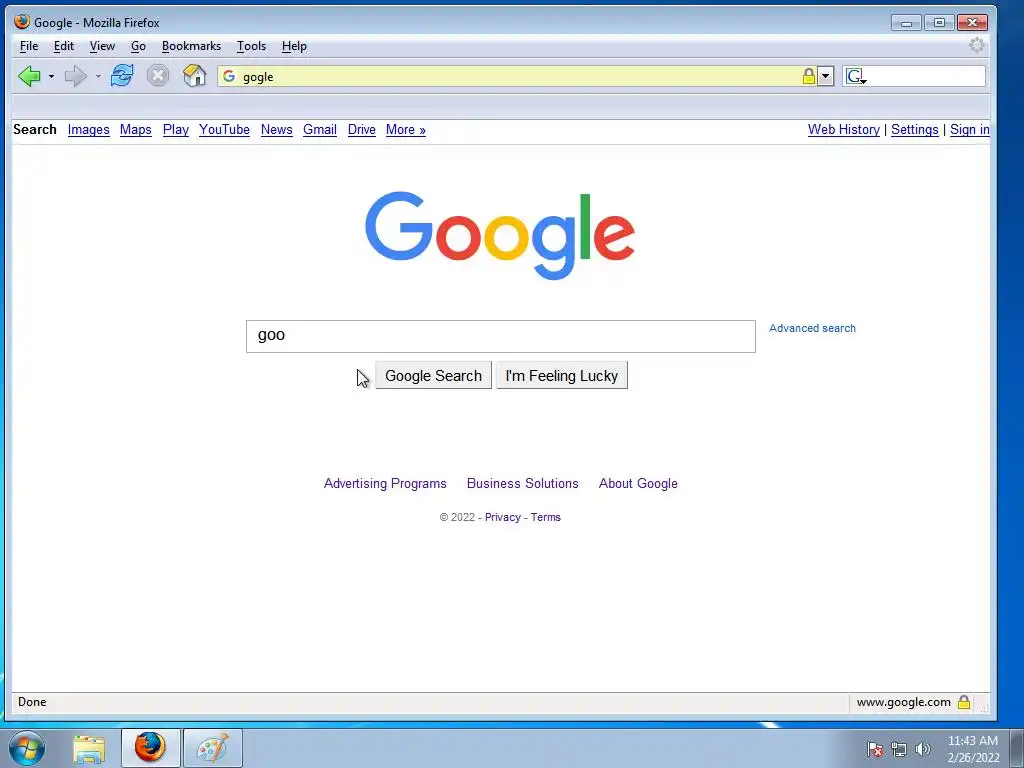Click the Stop loading icon
This screenshot has height=768, width=1024.
click(157, 76)
